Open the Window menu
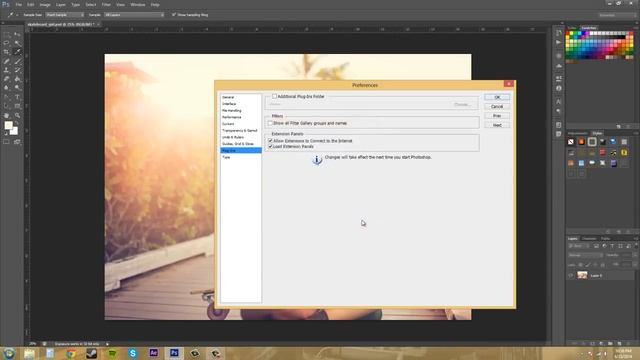640x360 pixels. click(138, 4)
